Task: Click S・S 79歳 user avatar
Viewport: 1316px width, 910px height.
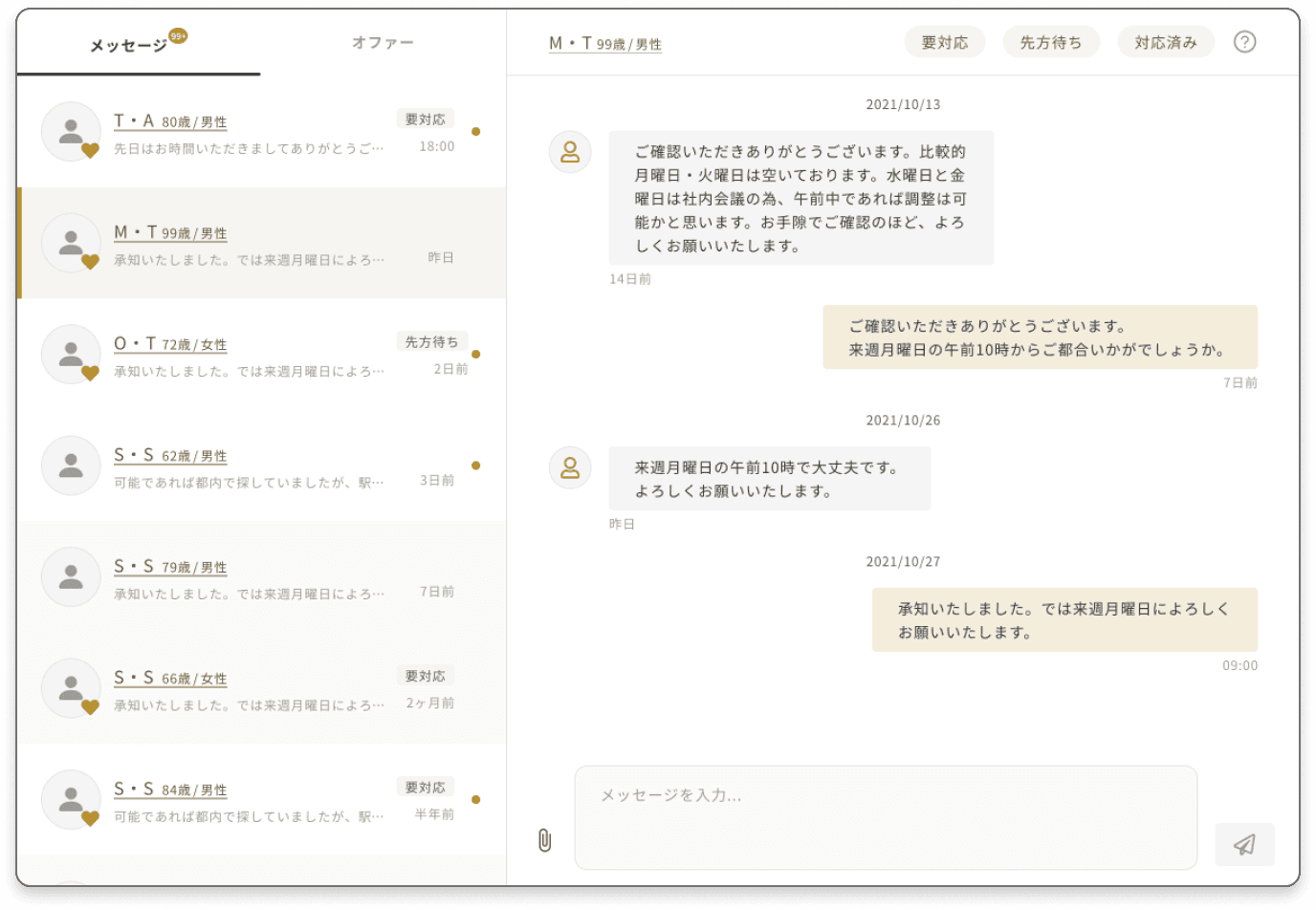Action: coord(71,576)
